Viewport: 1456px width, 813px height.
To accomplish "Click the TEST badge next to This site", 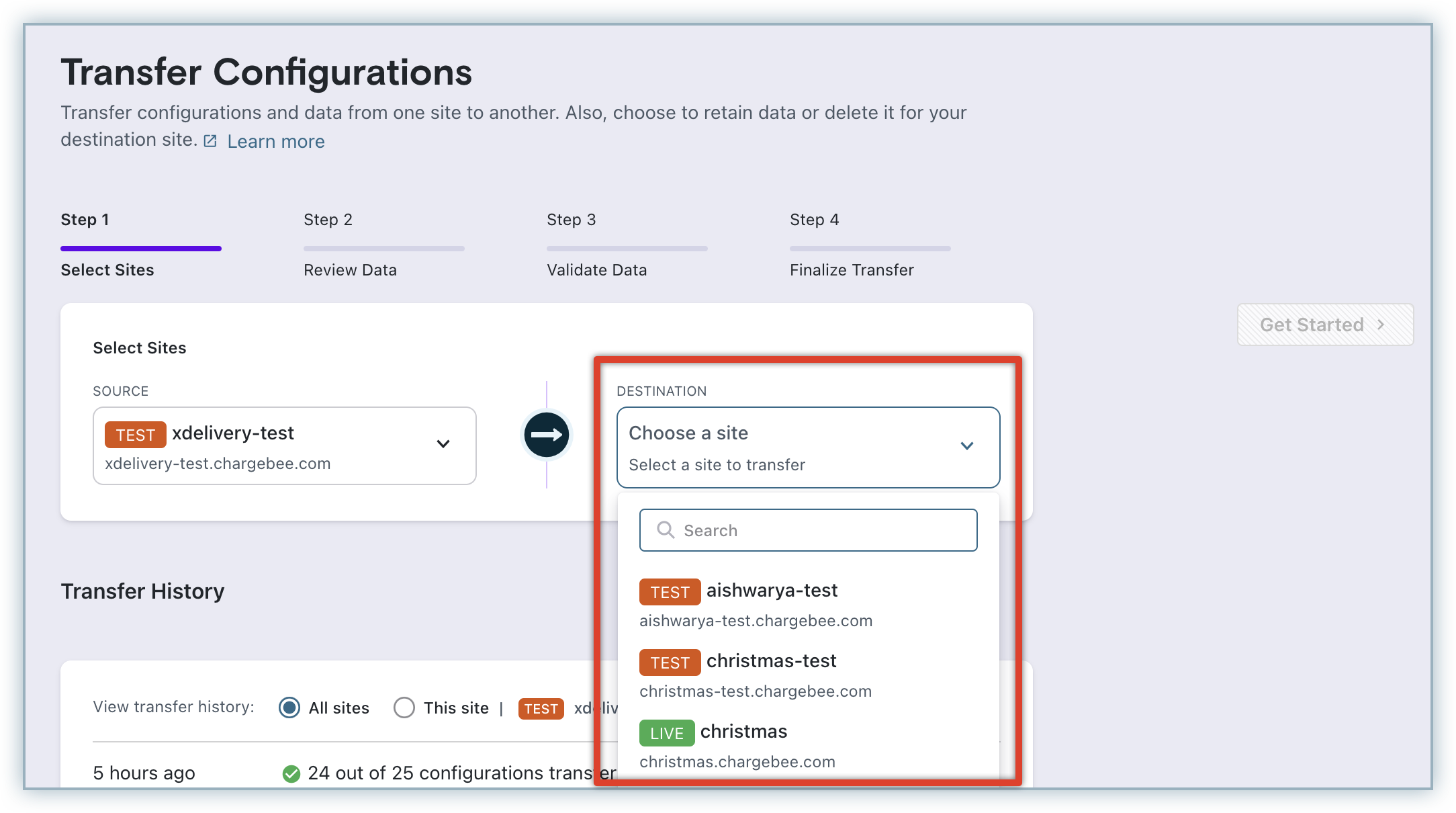I will point(541,709).
